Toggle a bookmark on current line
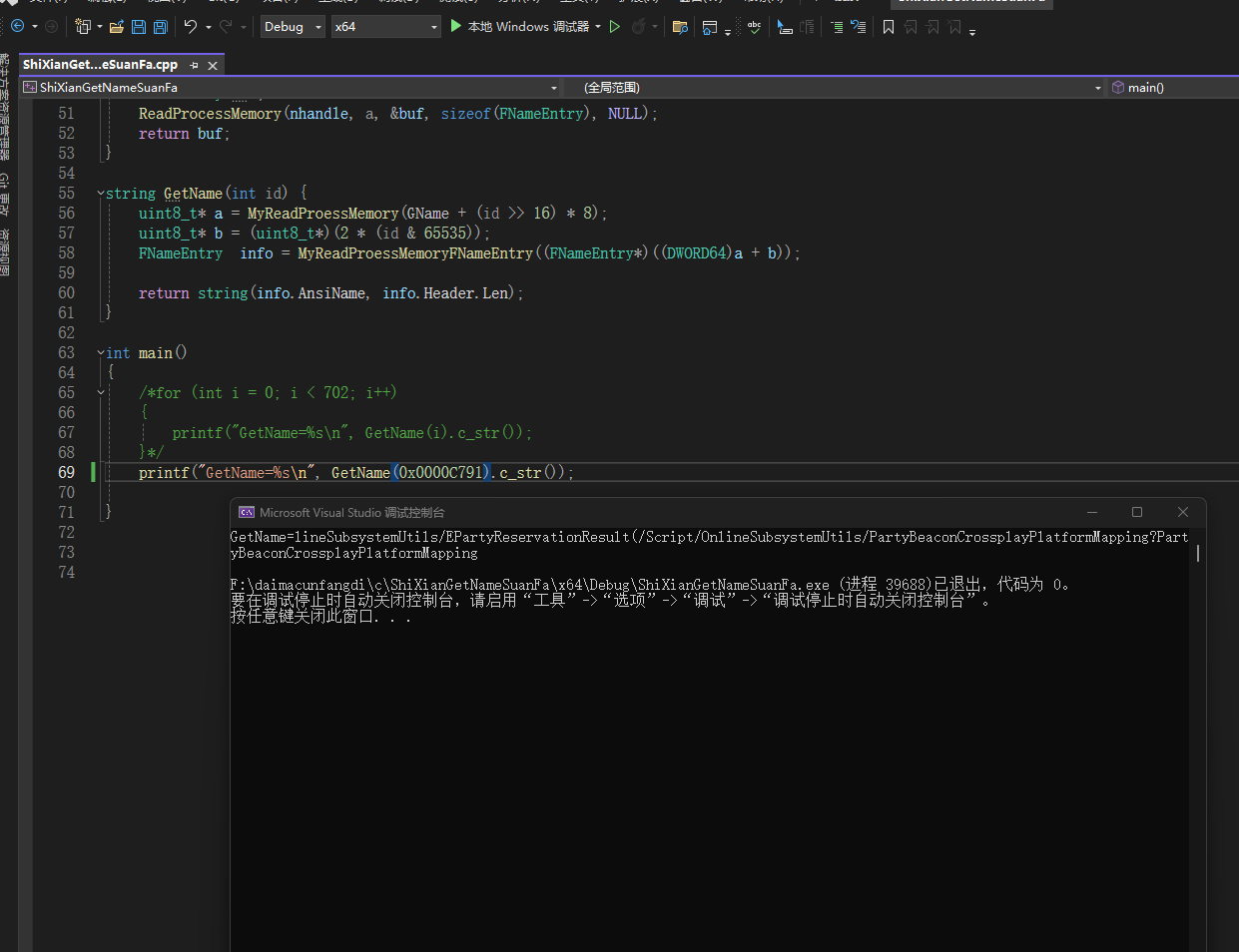This screenshot has height=952, width=1239. click(888, 27)
